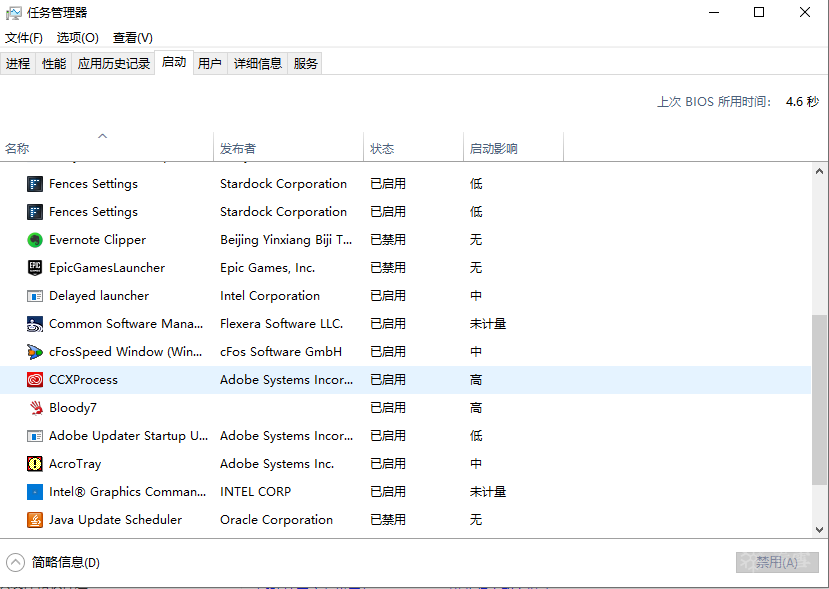This screenshot has width=829, height=589.
Task: Click the 高 impact value for Bloody7
Action: coord(476,408)
